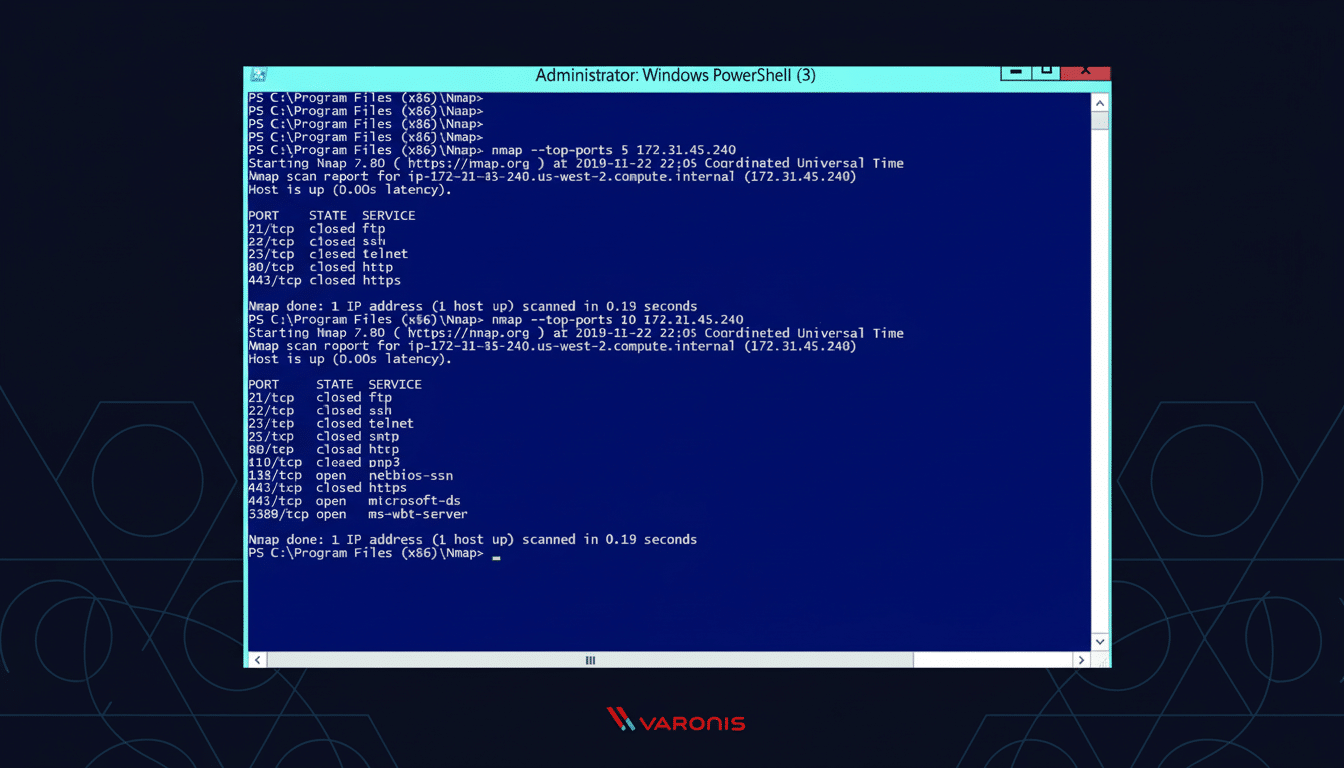
Task: Click the scroll-down arrow on the vertical scrollbar
Action: [1099, 641]
